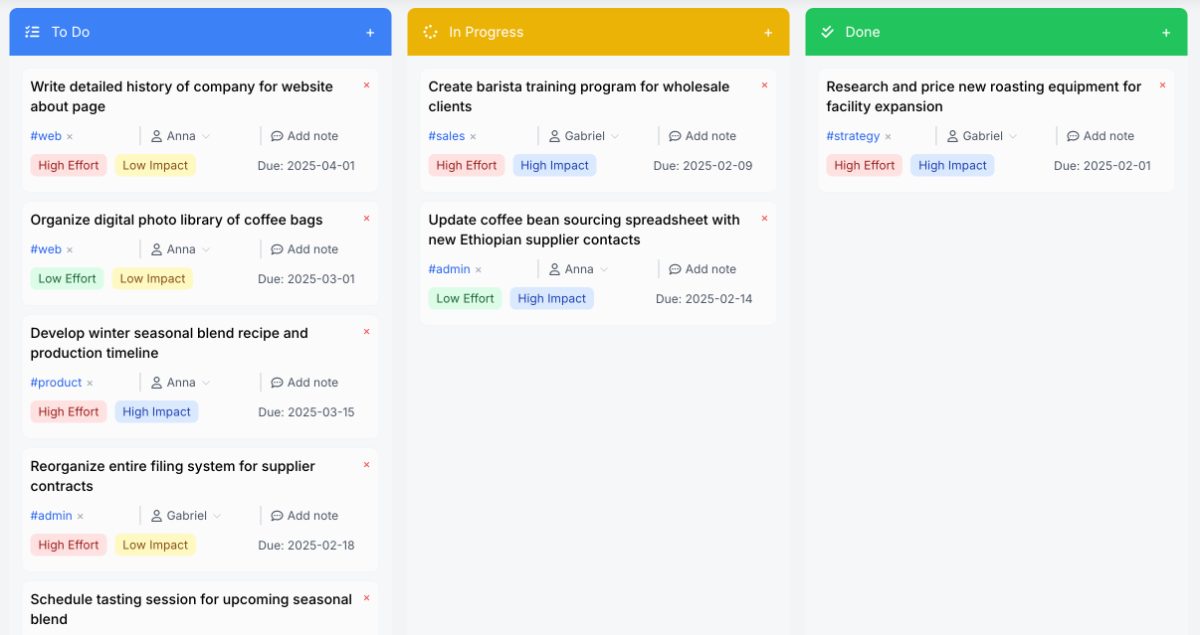Viewport: 1200px width, 635px height.
Task: Change Gabriel assignee on filing system card
Action: [186, 516]
